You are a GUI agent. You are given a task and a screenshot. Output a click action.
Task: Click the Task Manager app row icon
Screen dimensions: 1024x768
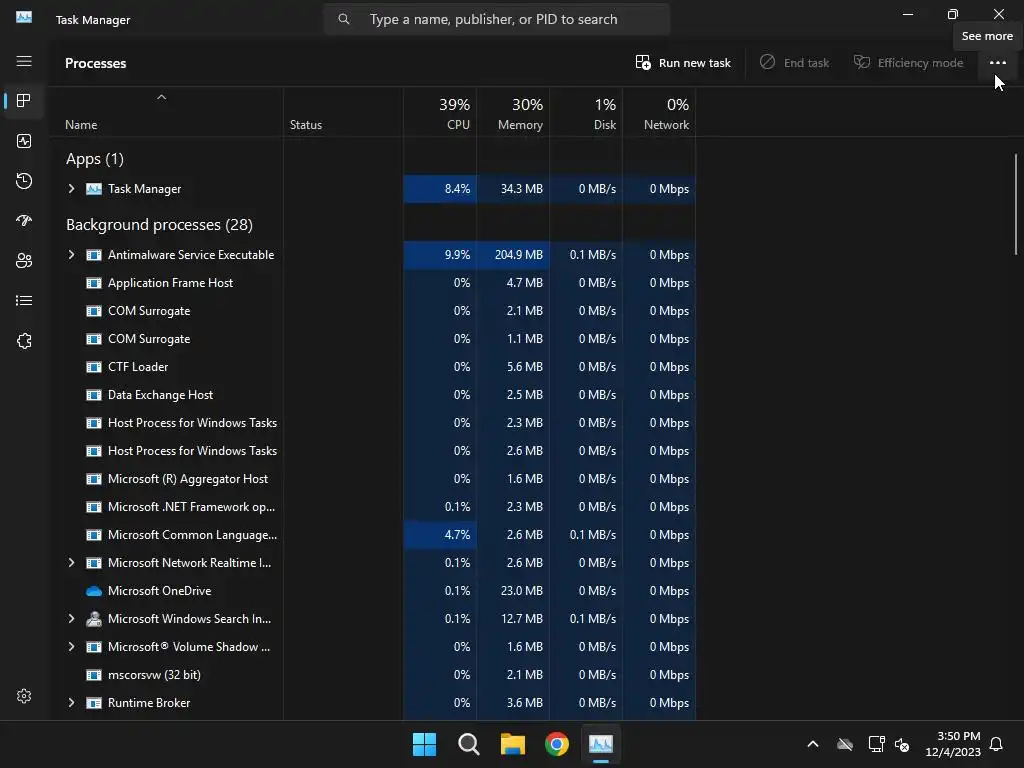coord(94,189)
